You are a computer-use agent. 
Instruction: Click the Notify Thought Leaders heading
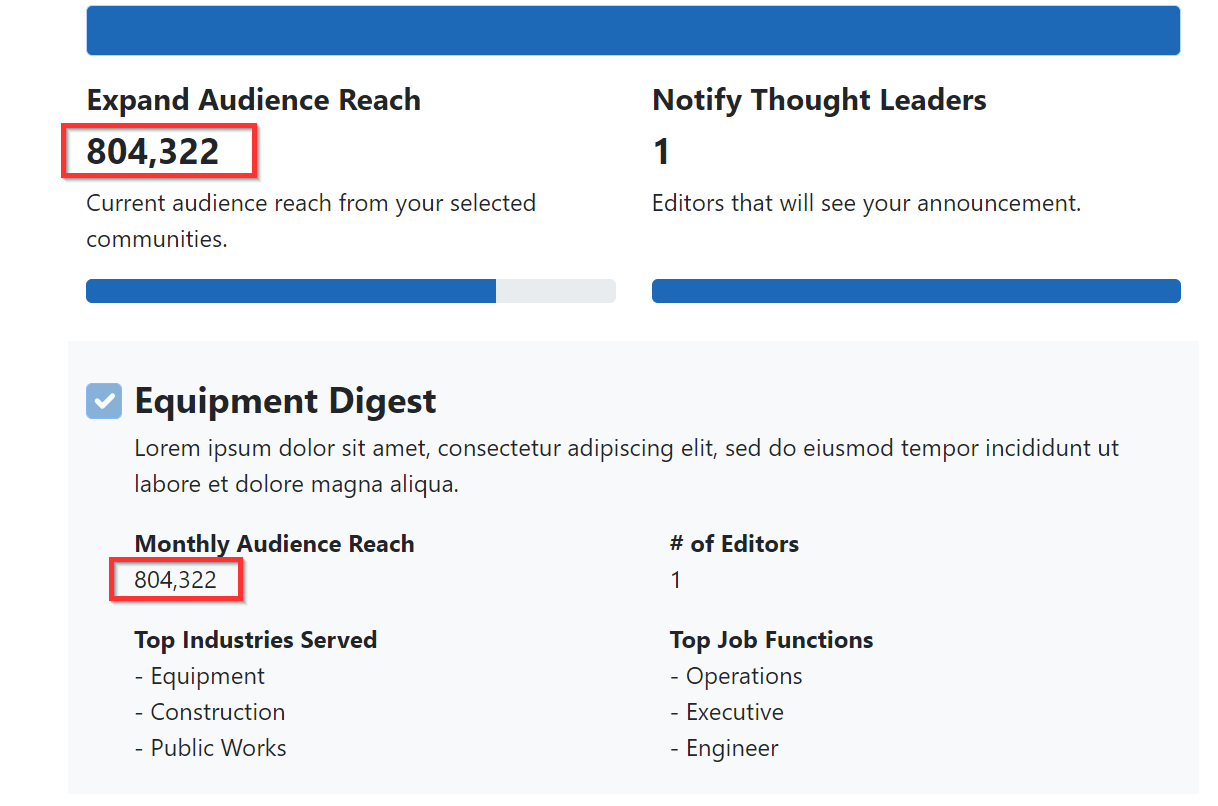tap(819, 100)
